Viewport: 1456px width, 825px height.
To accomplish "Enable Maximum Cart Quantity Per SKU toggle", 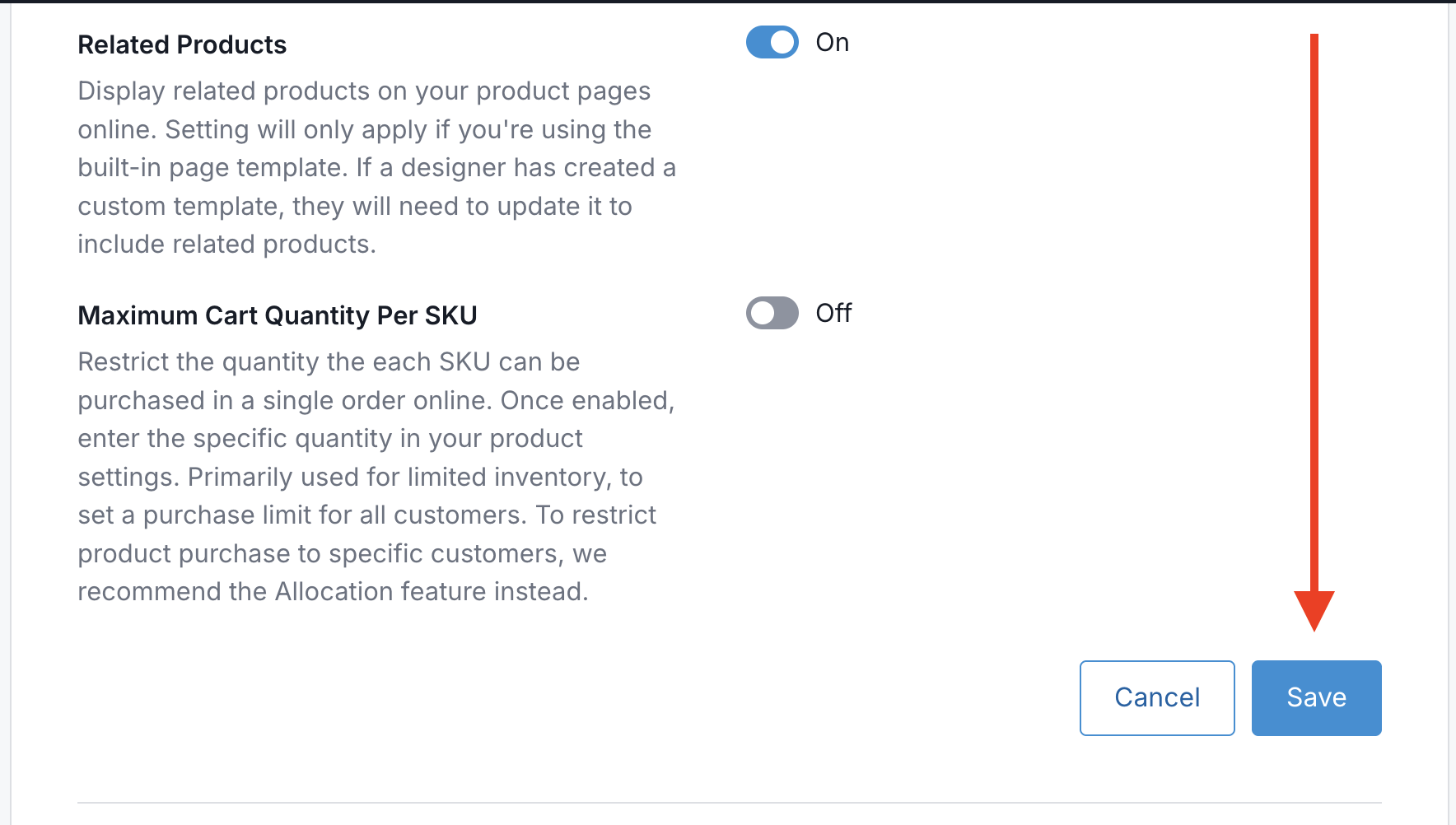I will 772,313.
